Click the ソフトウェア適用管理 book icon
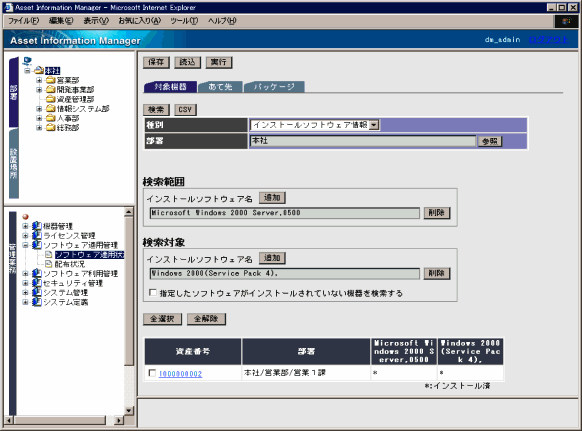The image size is (582, 431). pos(36,245)
